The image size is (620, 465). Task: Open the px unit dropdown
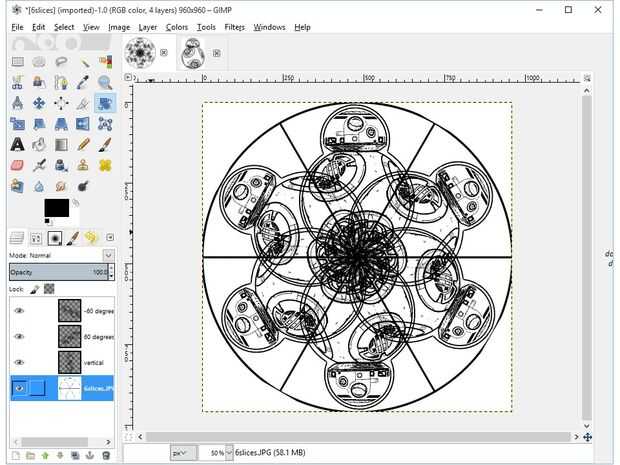183,453
